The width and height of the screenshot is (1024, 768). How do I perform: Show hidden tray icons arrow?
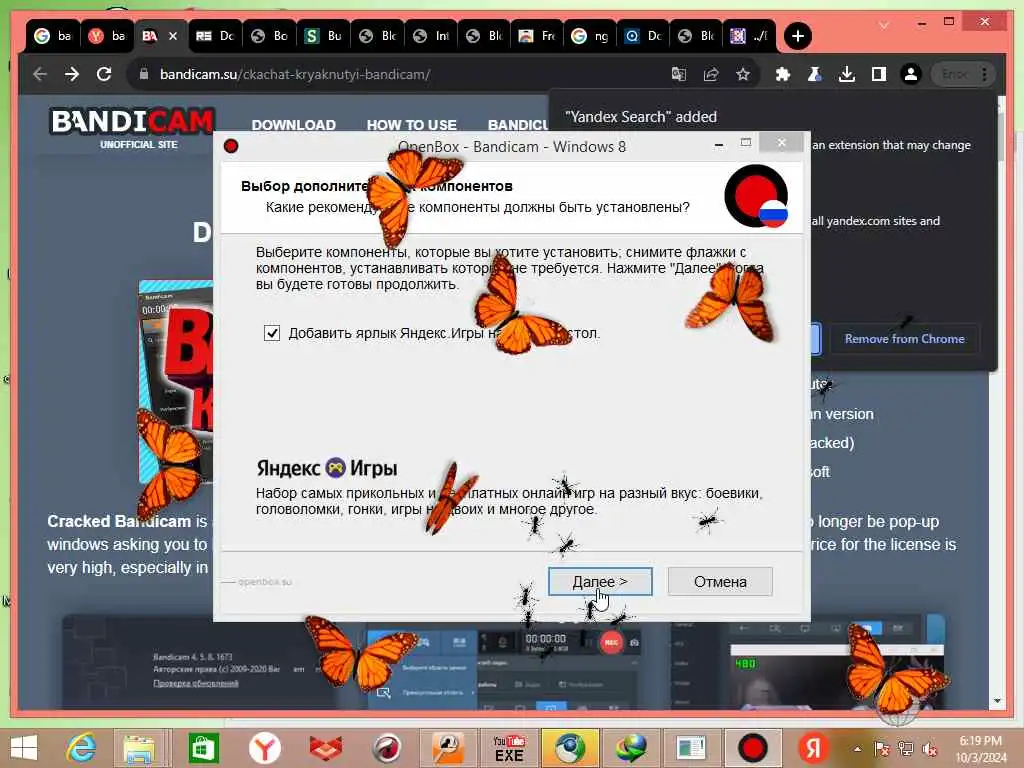coord(857,749)
